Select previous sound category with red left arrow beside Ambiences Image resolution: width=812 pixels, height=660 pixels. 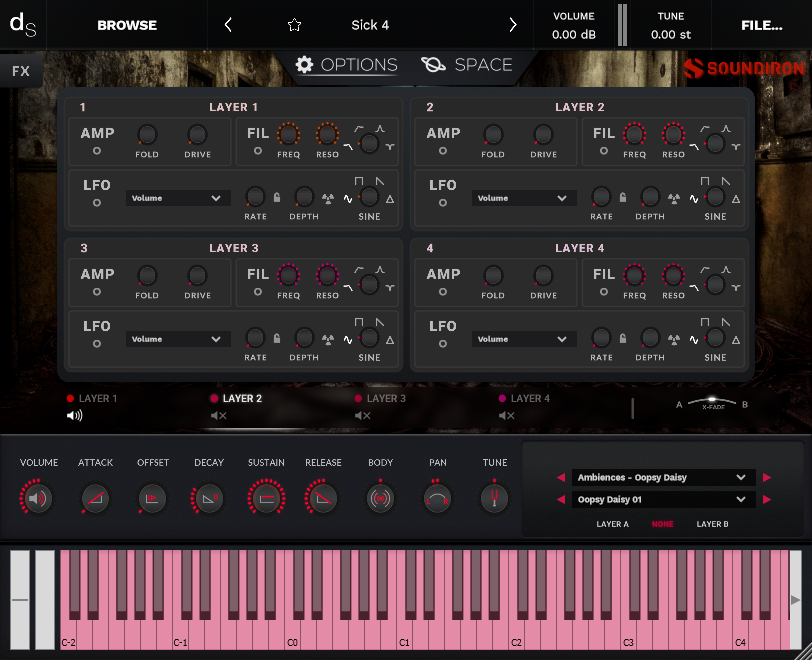[561, 477]
